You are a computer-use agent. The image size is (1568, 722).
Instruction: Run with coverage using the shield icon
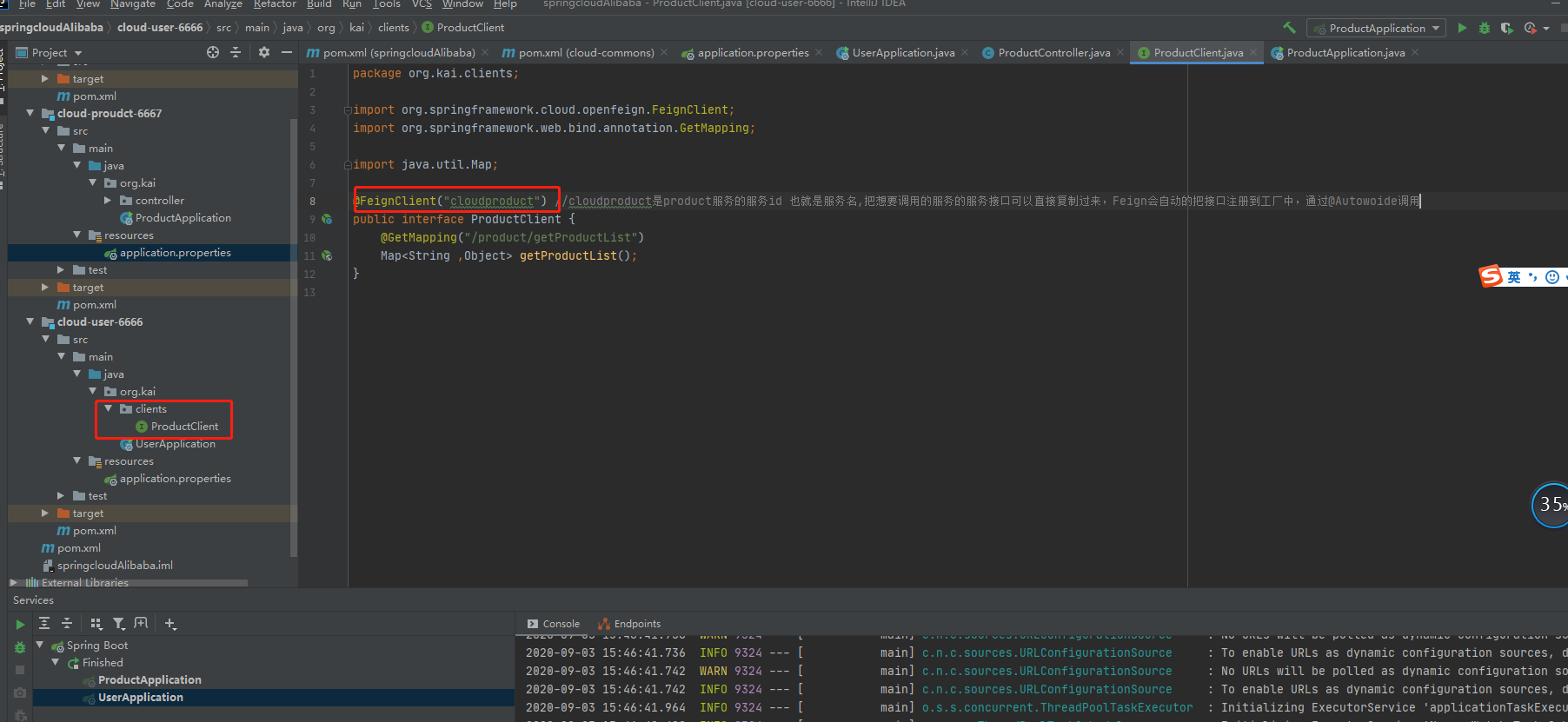click(1507, 28)
